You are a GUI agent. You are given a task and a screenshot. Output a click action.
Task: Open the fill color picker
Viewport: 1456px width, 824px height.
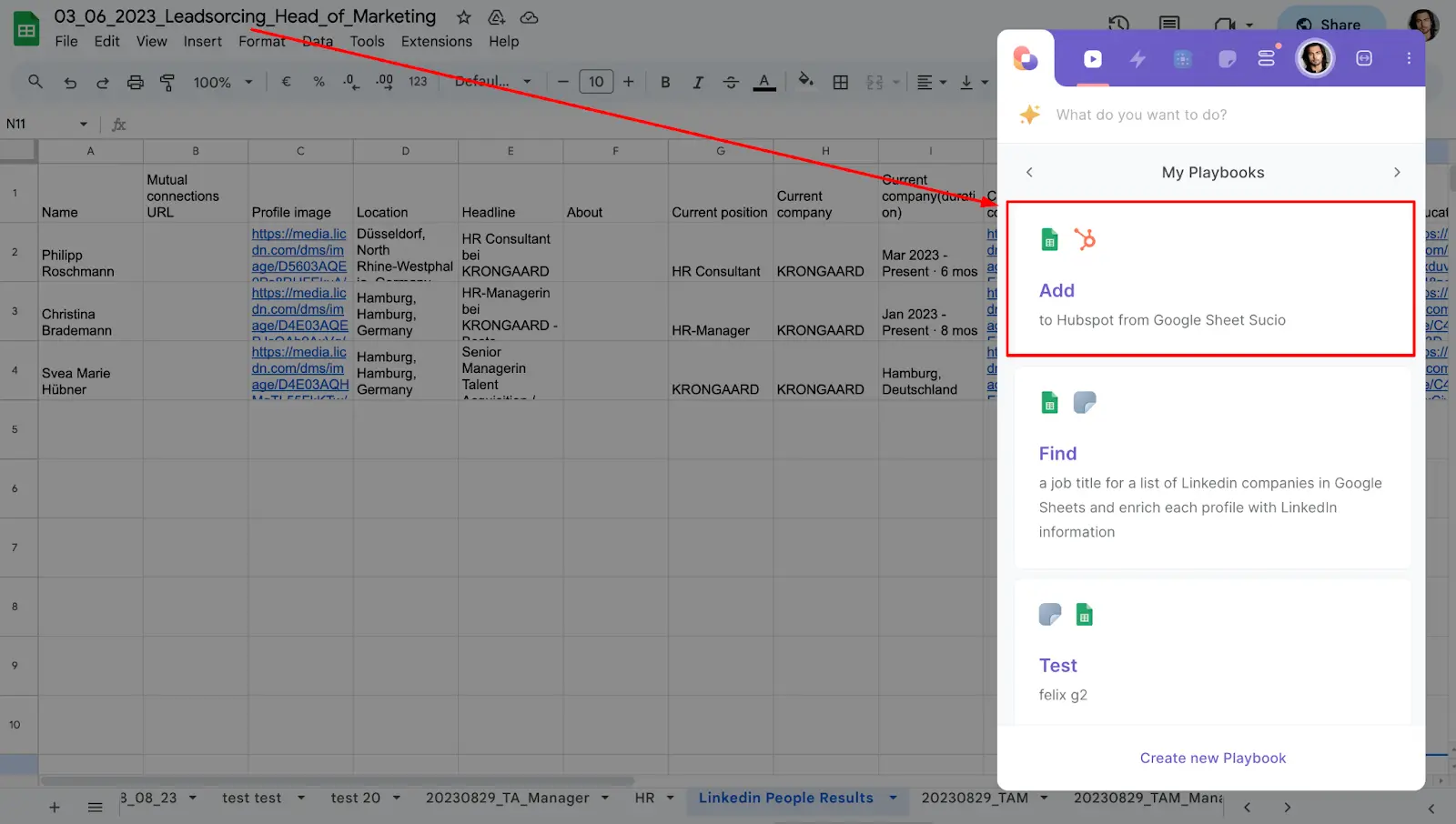click(805, 81)
